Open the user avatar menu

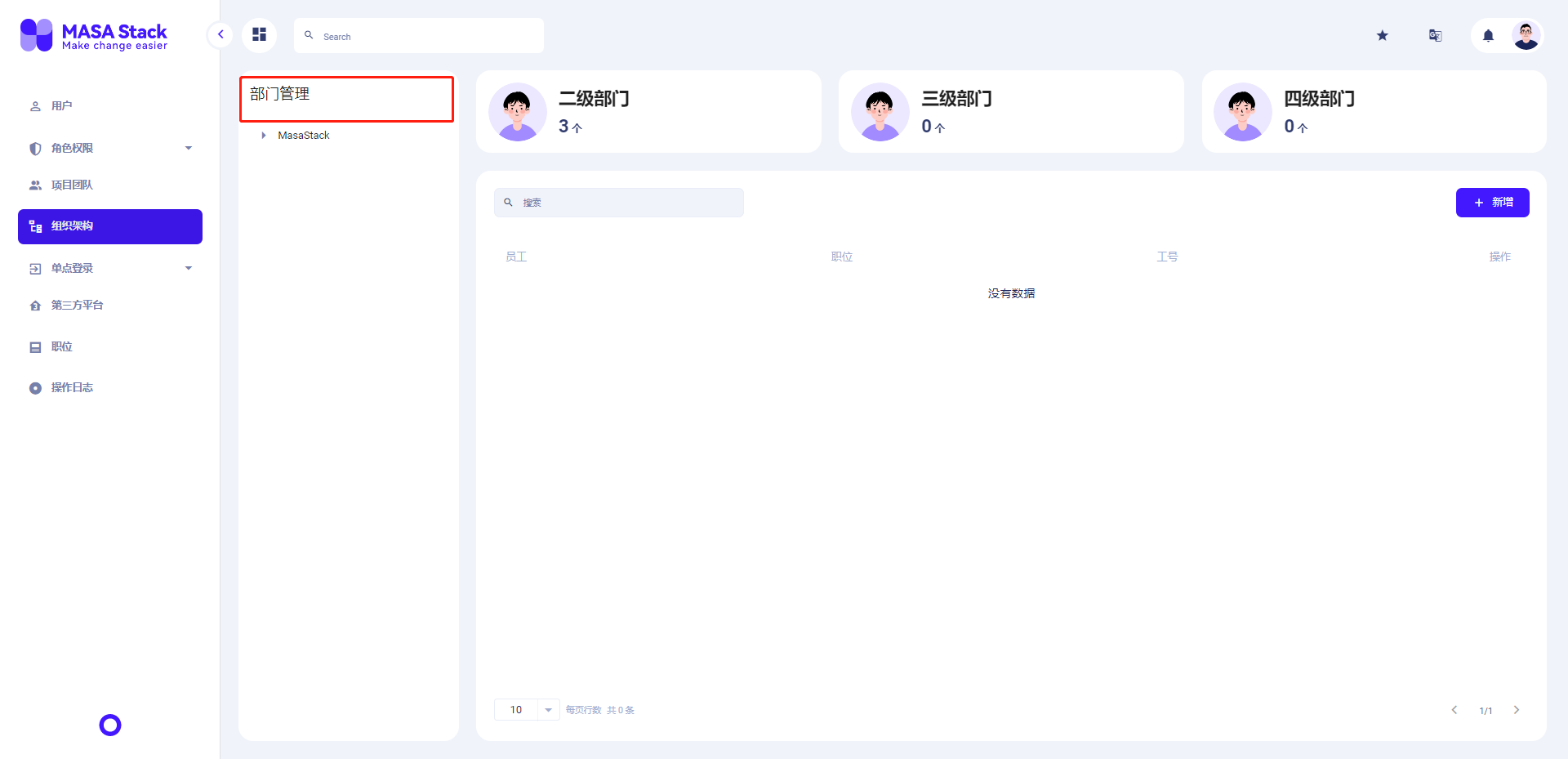pos(1526,35)
